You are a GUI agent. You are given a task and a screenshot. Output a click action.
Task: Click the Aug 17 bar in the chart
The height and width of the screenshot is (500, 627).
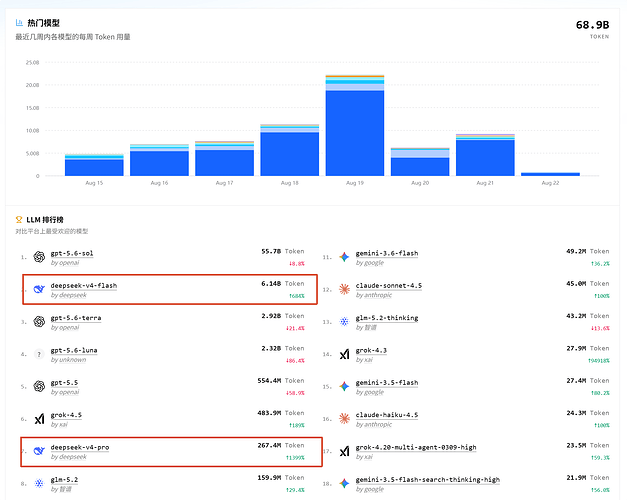pyautogui.click(x=224, y=158)
